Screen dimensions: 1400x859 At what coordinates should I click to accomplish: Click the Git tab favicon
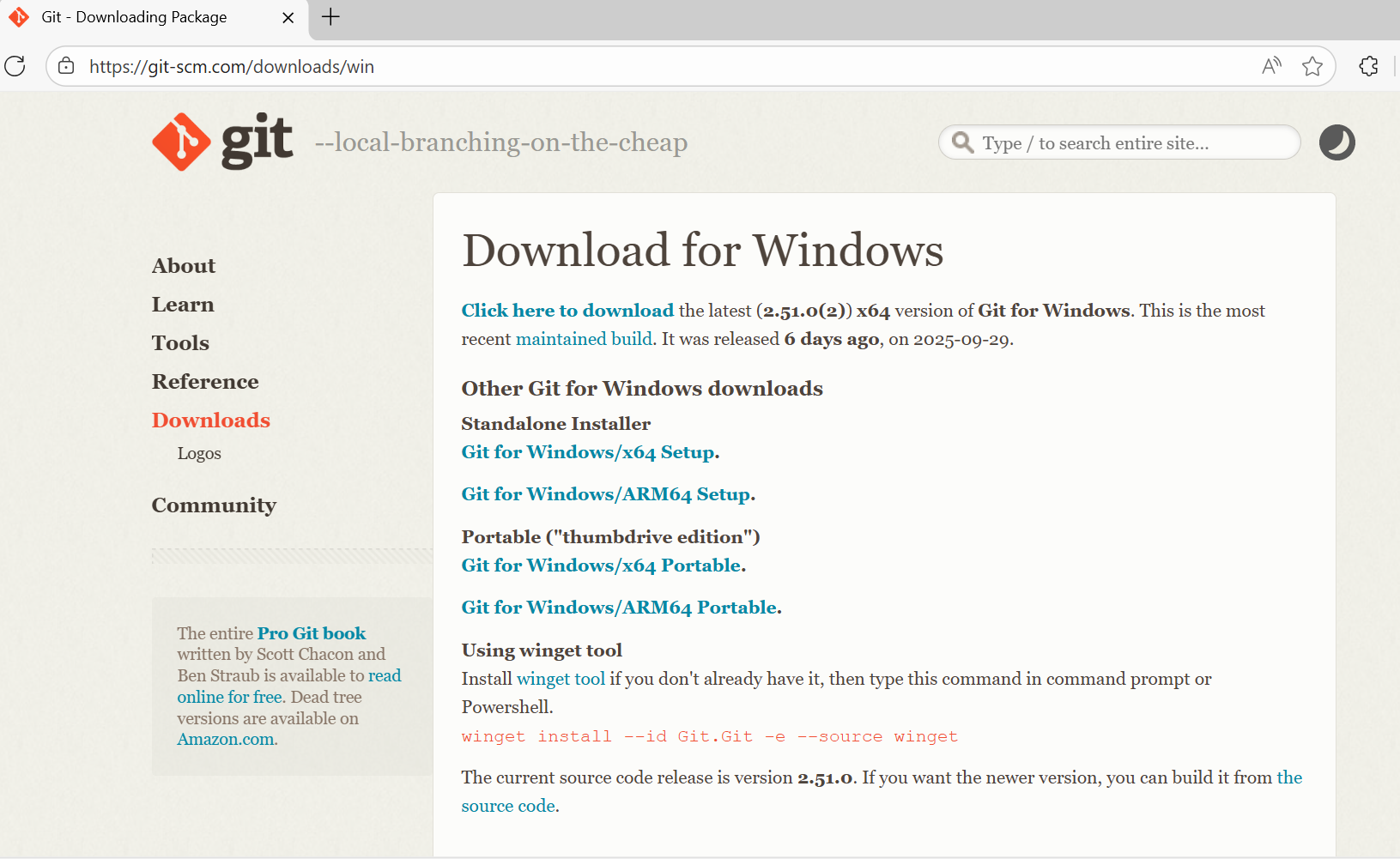click(x=18, y=16)
